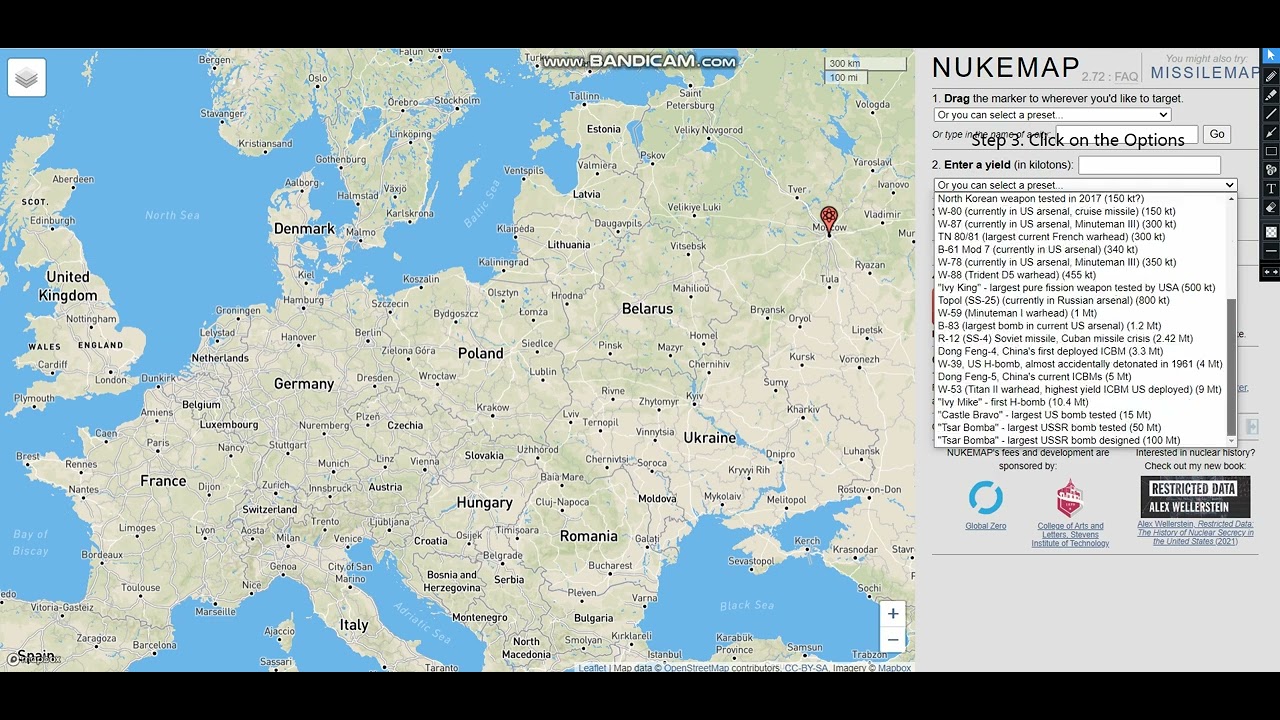Open the map layers control
The height and width of the screenshot is (720, 1280).
27,77
